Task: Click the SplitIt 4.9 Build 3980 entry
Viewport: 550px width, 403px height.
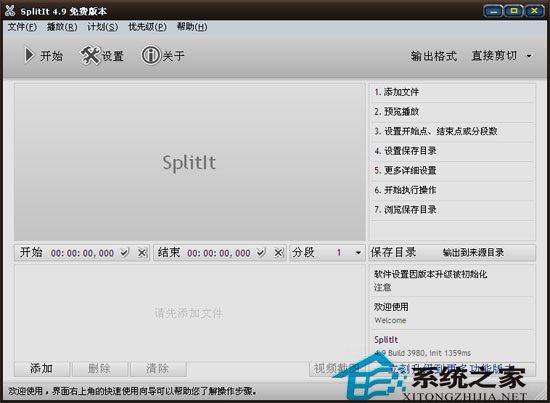Action: (452, 346)
